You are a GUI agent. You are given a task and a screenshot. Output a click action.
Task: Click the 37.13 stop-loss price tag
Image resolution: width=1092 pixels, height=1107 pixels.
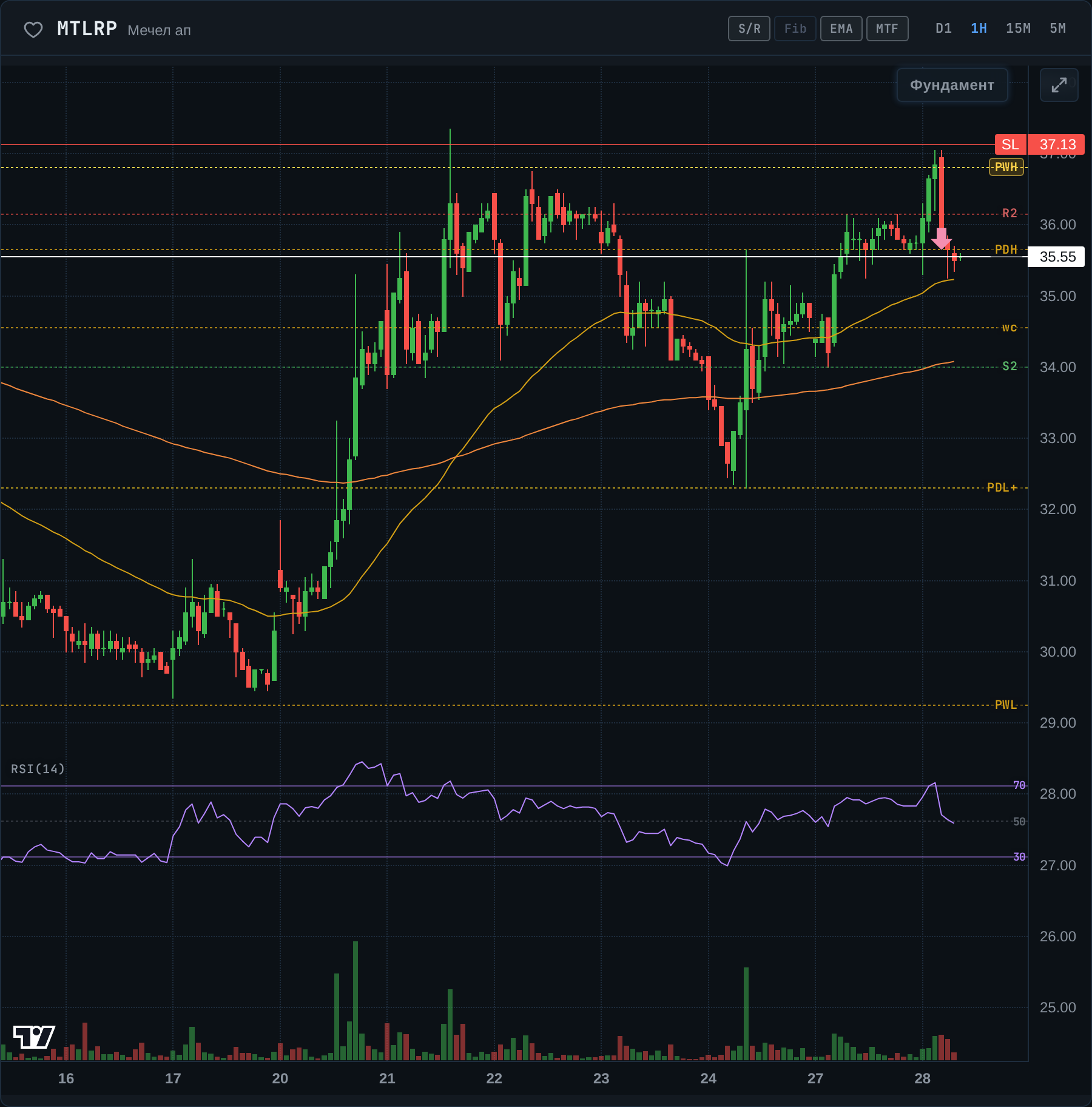coord(1057,144)
